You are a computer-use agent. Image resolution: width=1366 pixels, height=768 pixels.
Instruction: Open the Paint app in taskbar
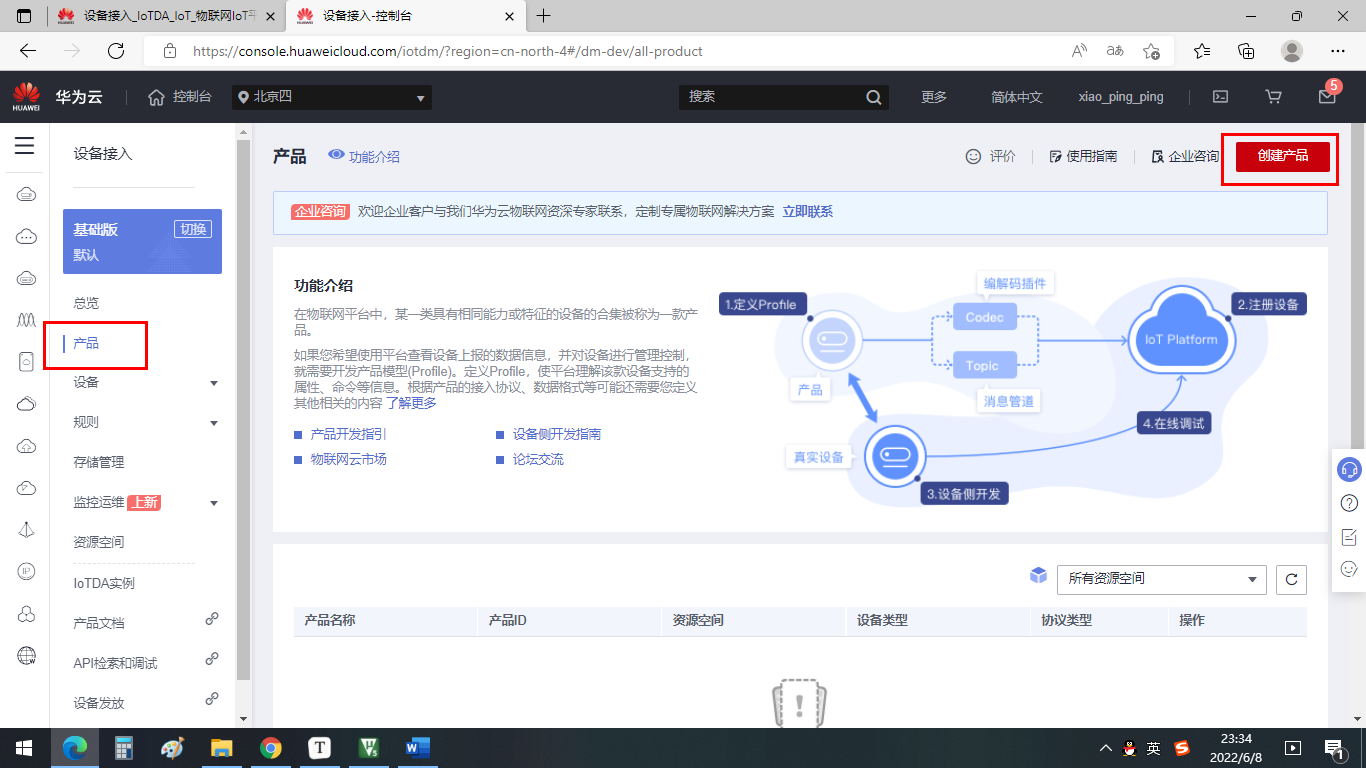pyautogui.click(x=172, y=747)
